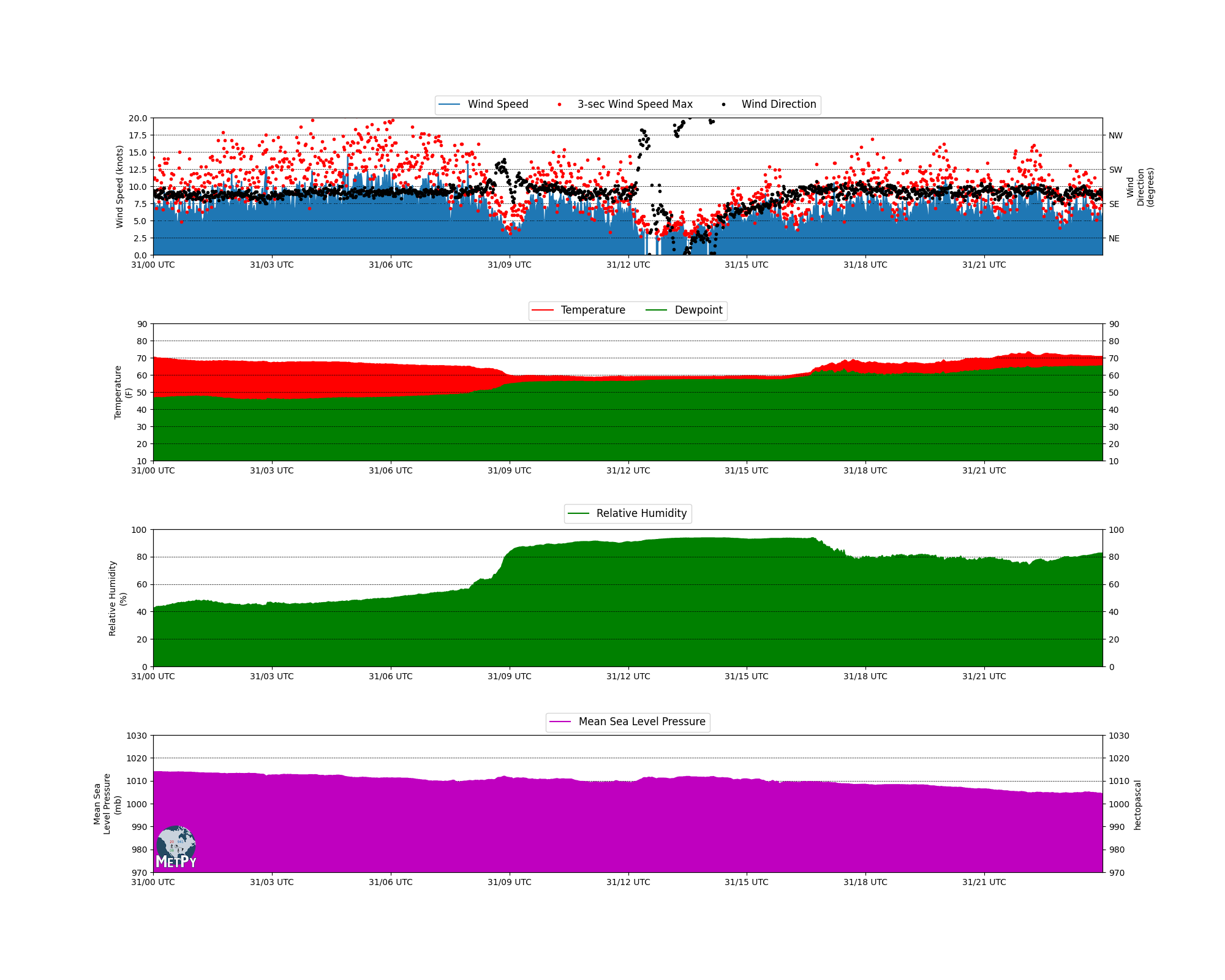Click the black Wind Direction legend dot
The height and width of the screenshot is (980, 1225).
(723, 105)
